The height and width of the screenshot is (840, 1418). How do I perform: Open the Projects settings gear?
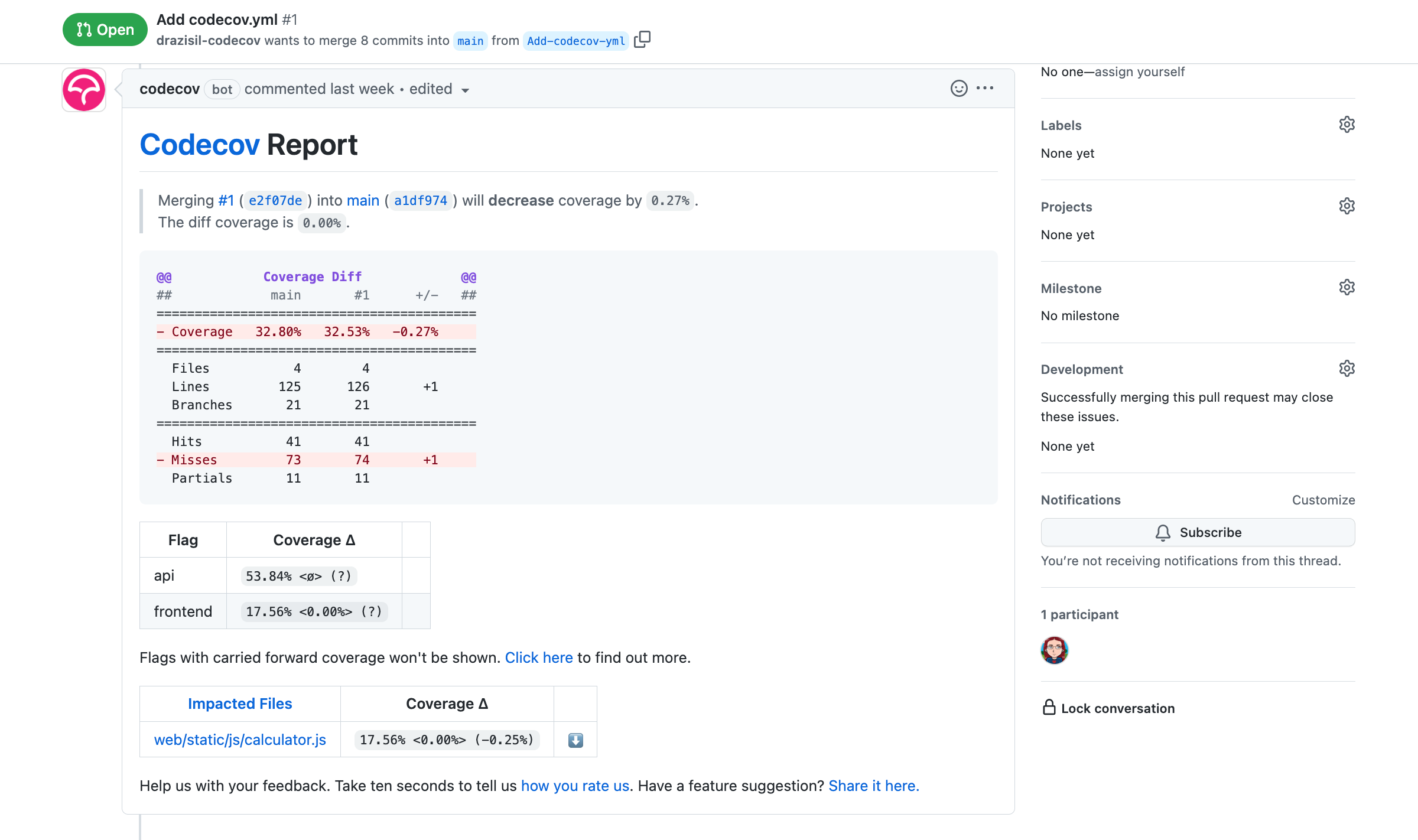[x=1347, y=206]
